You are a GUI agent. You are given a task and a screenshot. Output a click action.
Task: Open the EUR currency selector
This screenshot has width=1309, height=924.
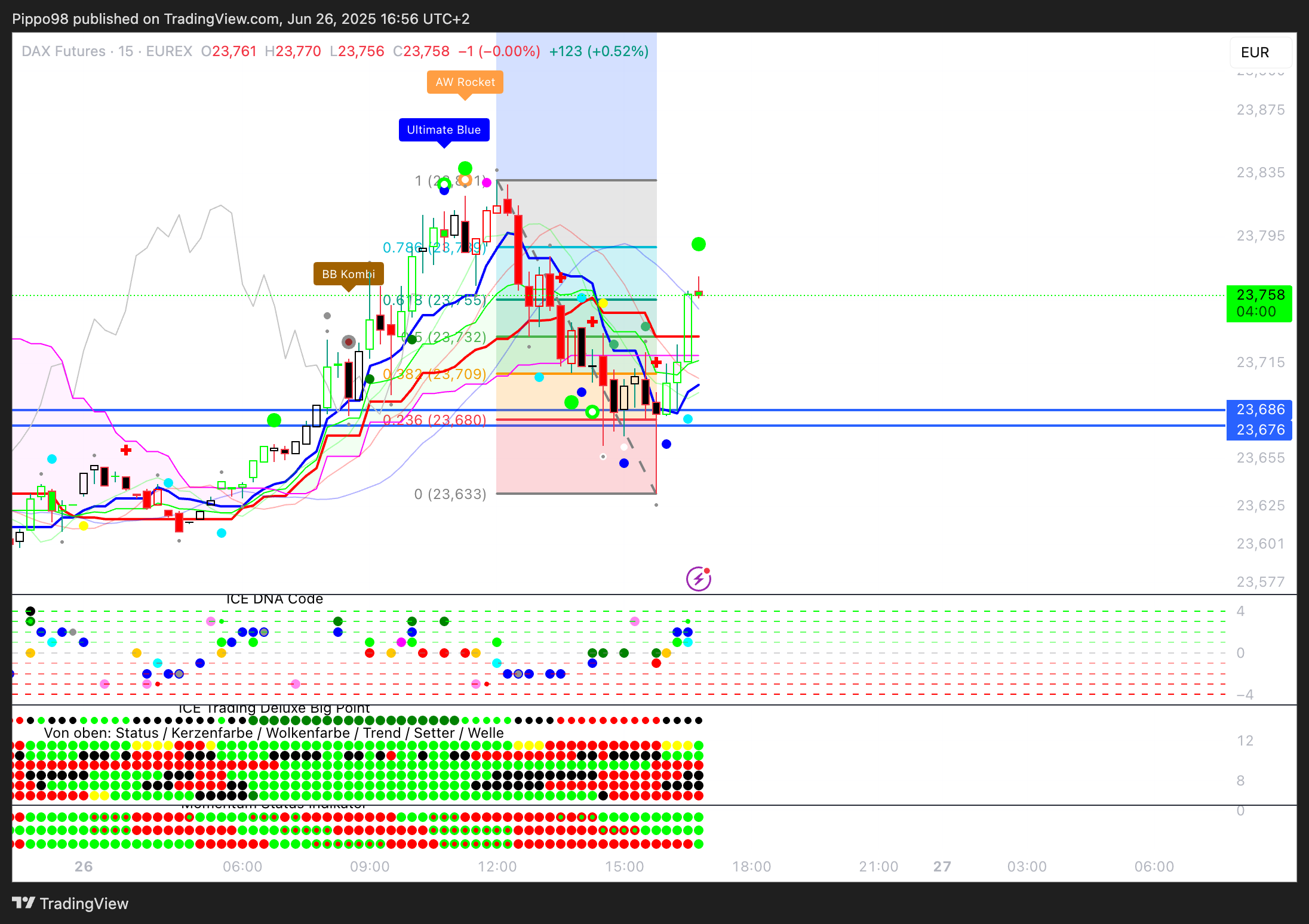[x=1260, y=53]
